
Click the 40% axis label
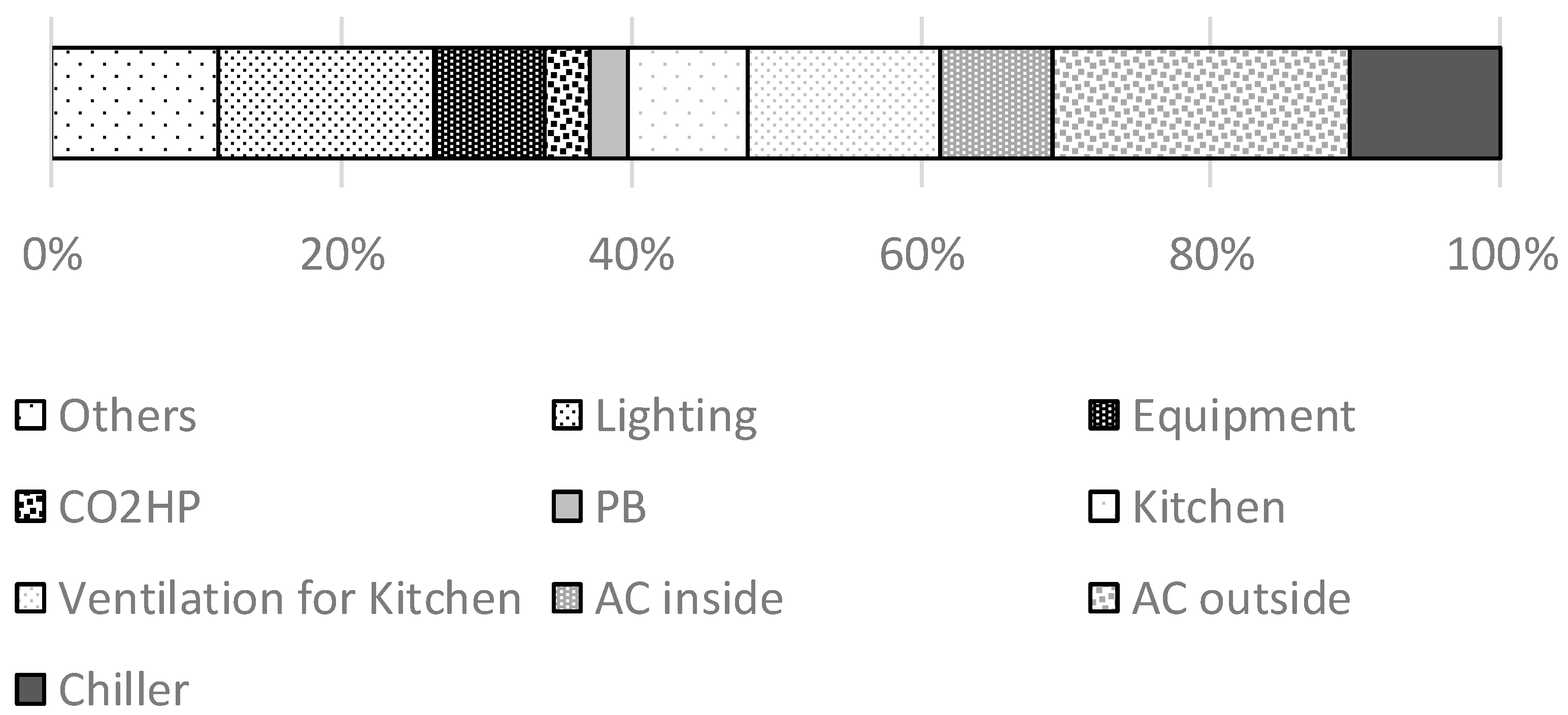pos(631,254)
